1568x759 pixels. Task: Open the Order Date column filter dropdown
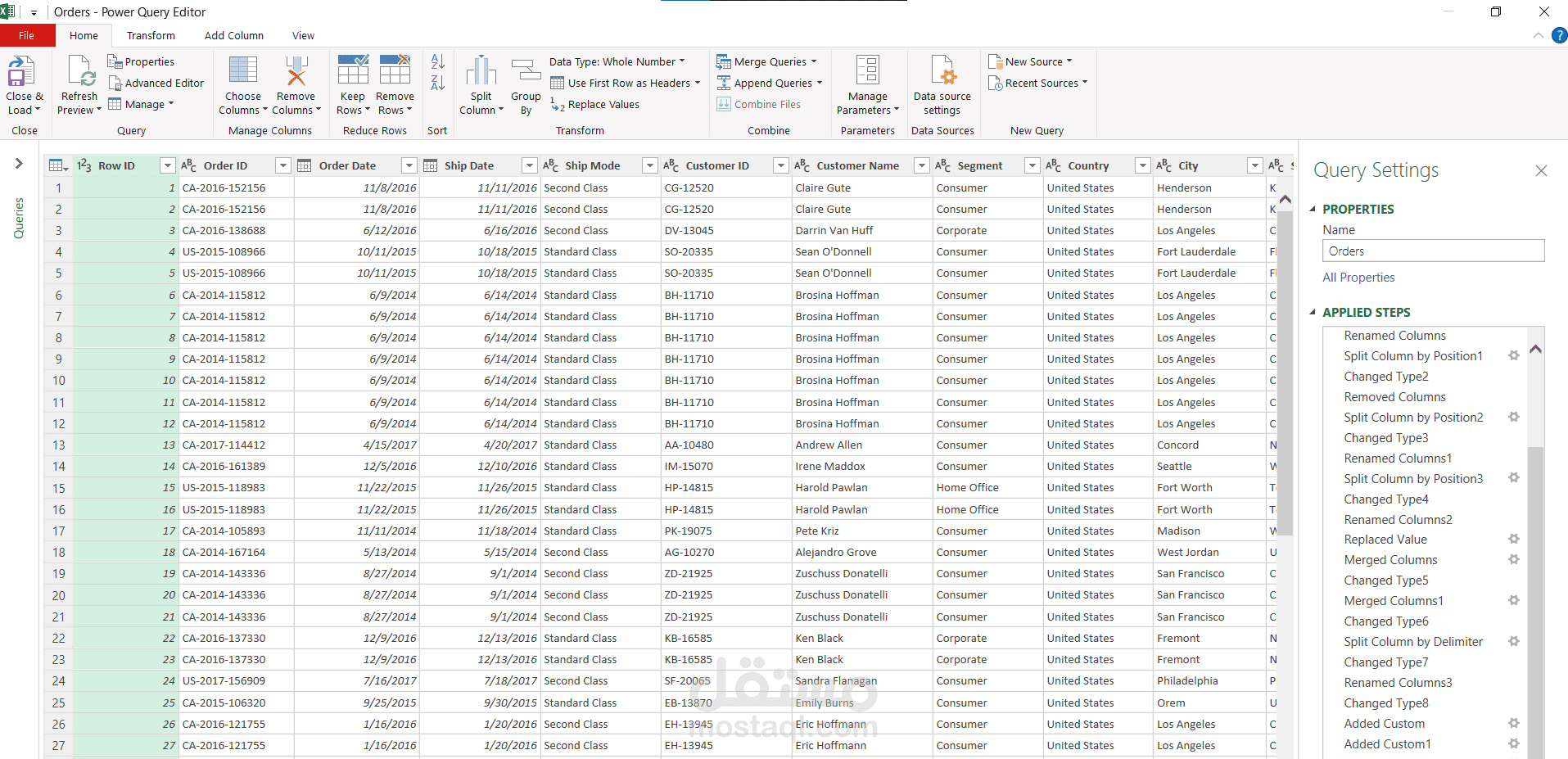(x=409, y=165)
